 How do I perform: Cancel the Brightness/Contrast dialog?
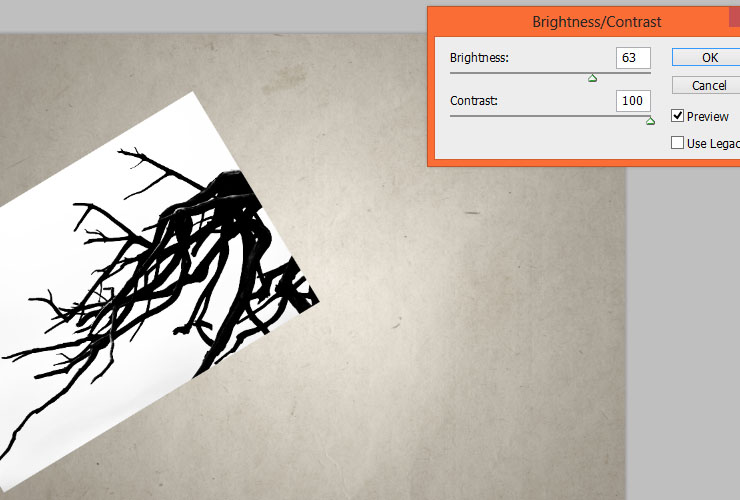pyautogui.click(x=706, y=85)
